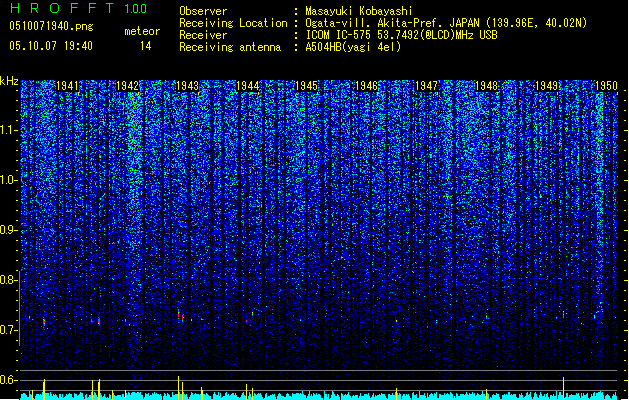Click the 1943 time marker

[x=188, y=86]
